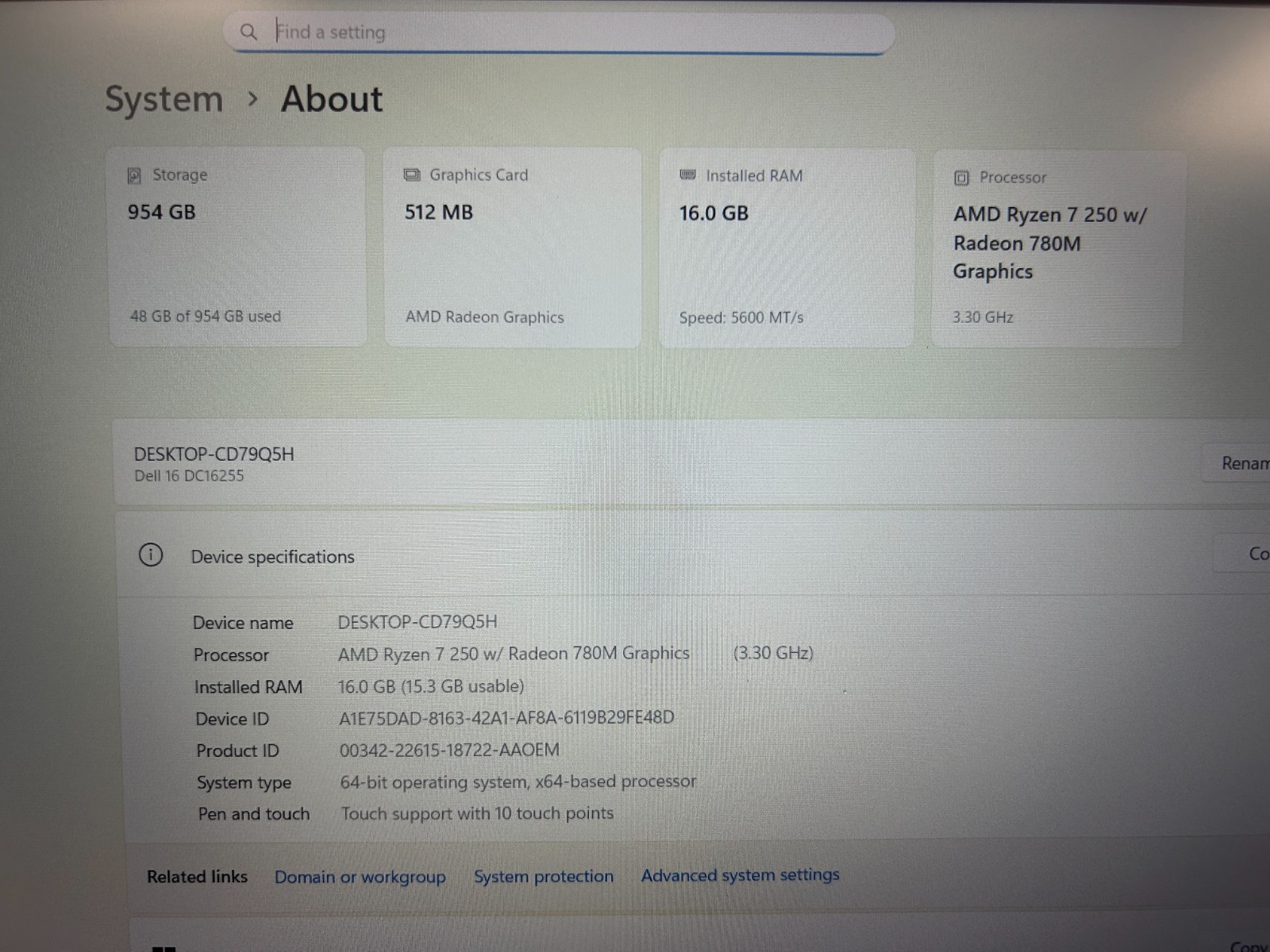Open System protection link
The image size is (1270, 952).
544,876
